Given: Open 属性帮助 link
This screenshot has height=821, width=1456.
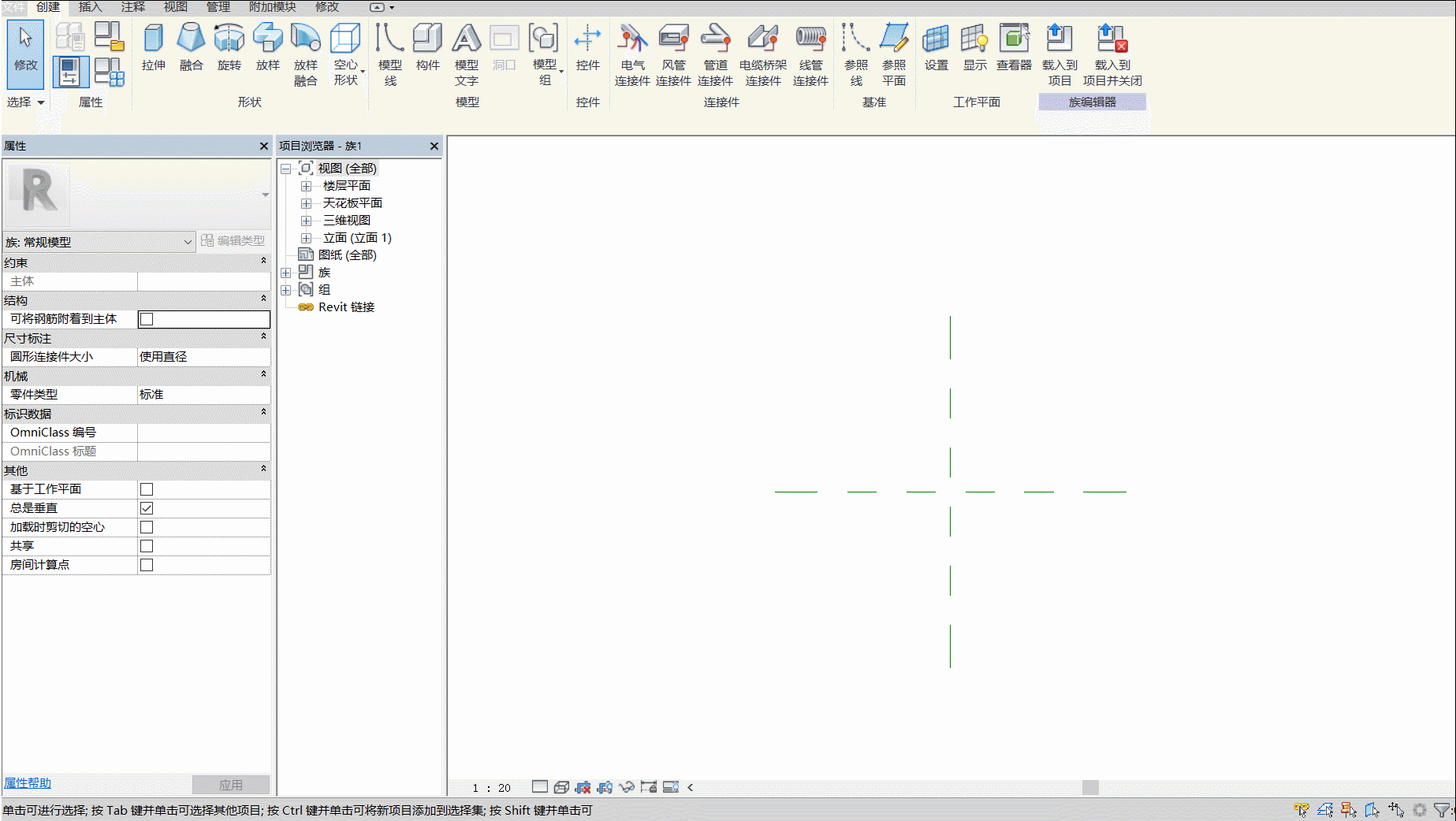Looking at the screenshot, I should tap(28, 783).
